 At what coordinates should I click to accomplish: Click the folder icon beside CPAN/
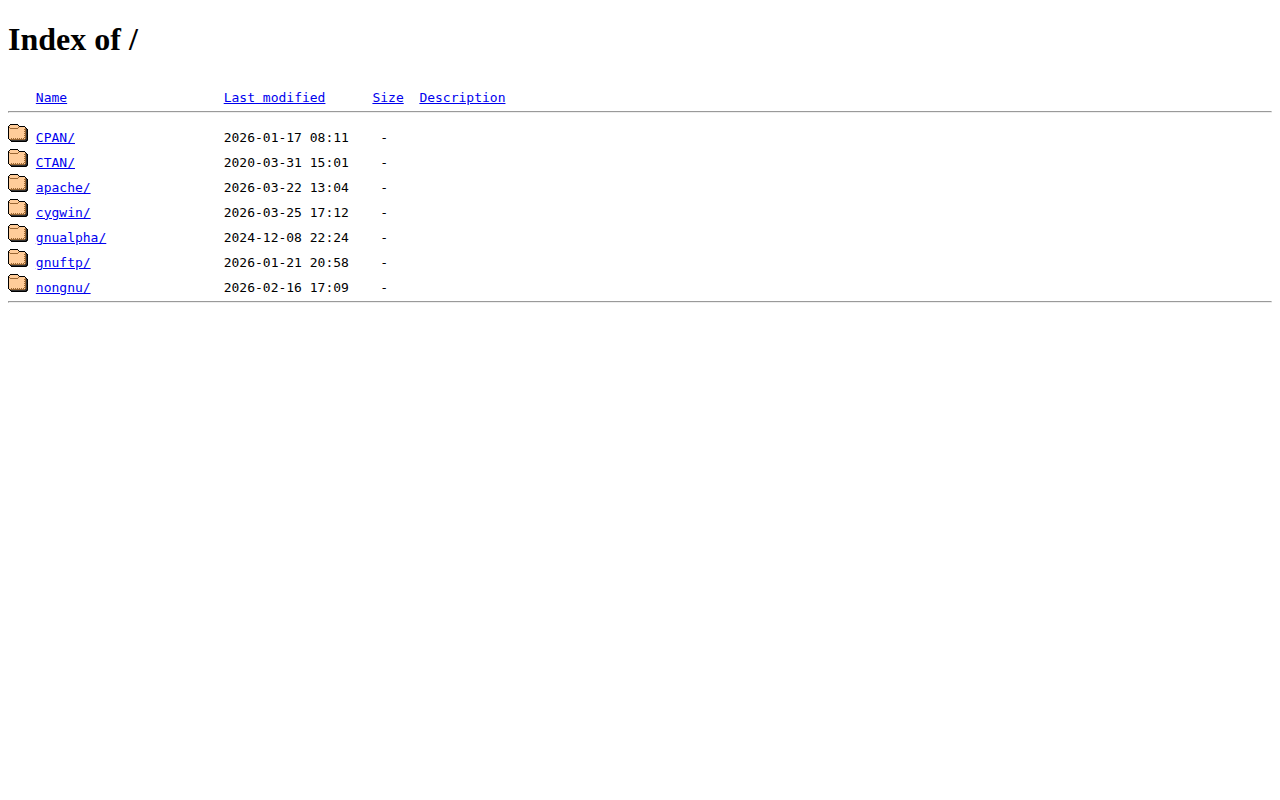pos(18,134)
